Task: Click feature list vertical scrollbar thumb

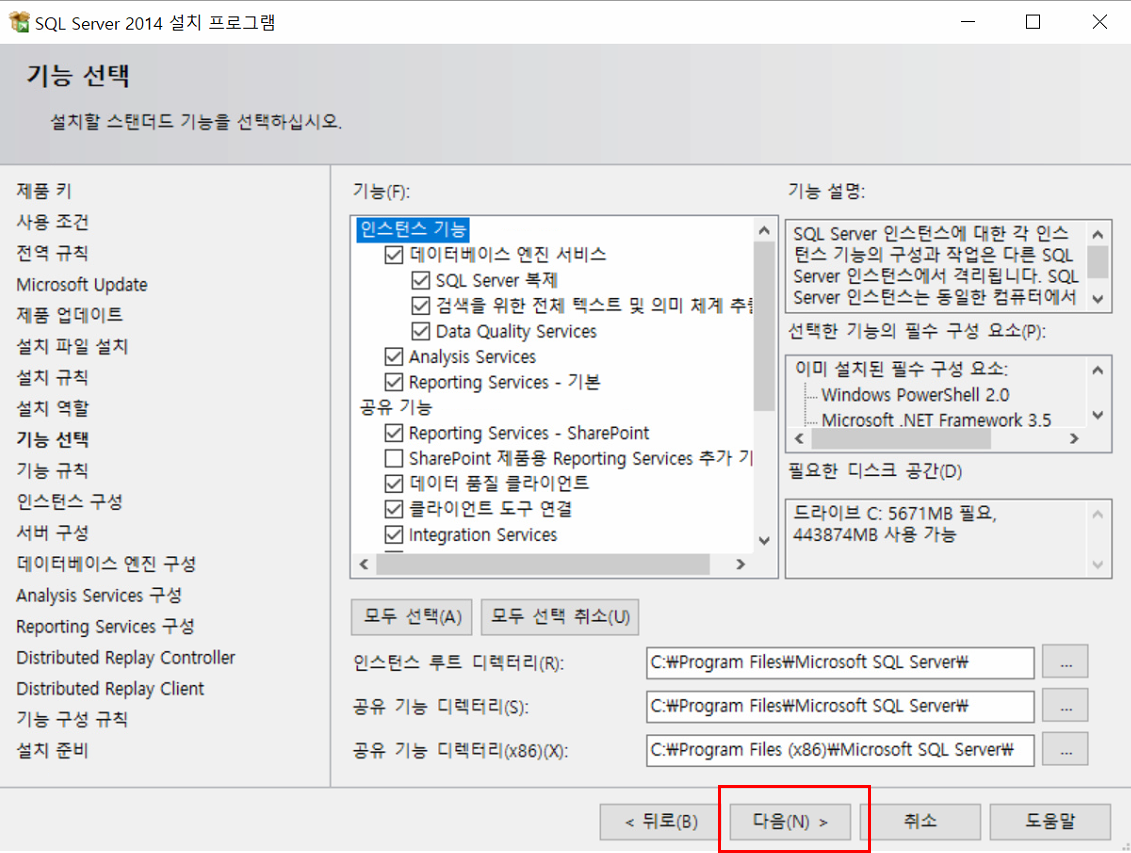Action: click(765, 327)
